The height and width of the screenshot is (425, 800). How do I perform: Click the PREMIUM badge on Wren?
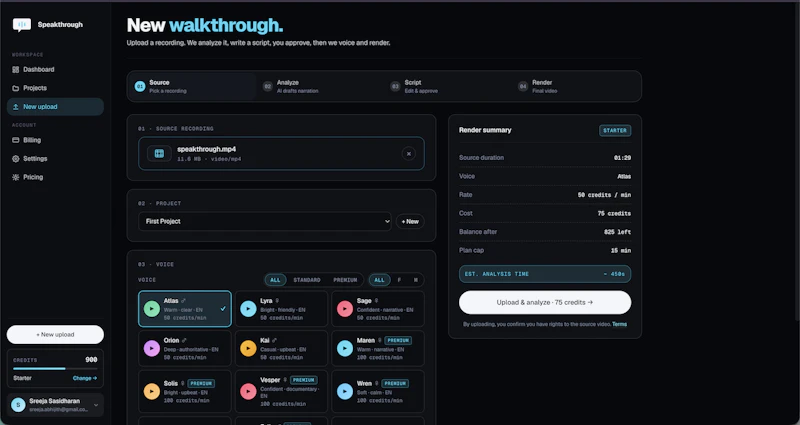point(395,383)
